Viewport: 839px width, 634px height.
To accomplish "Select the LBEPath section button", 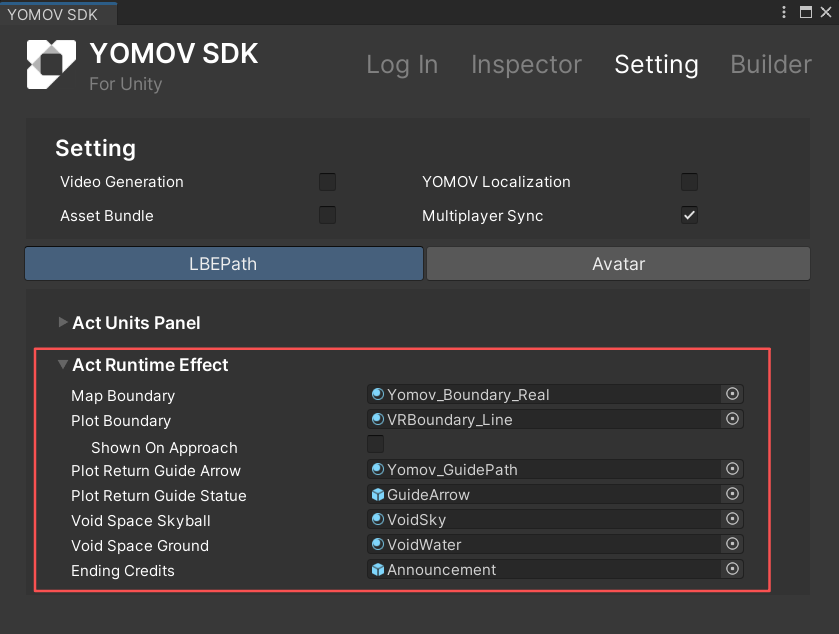I will pyautogui.click(x=224, y=263).
